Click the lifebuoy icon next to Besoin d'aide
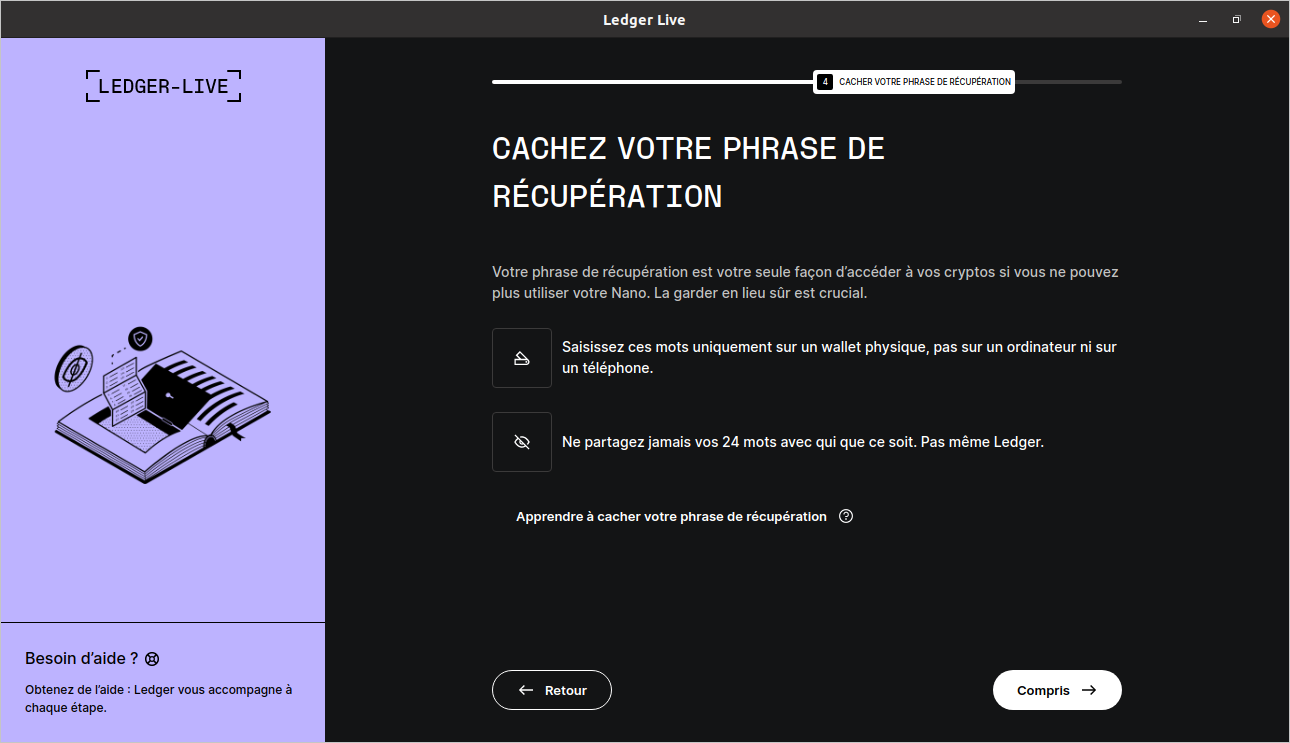This screenshot has width=1290, height=743. (x=152, y=659)
